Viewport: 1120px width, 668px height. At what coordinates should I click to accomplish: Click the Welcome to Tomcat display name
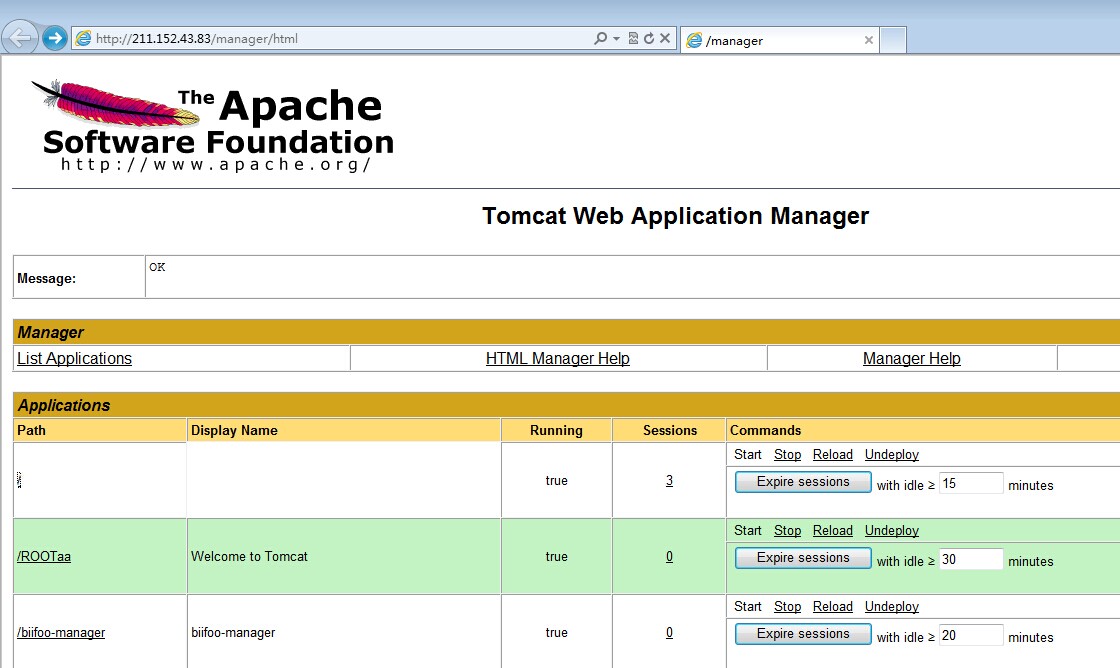[x=249, y=557]
